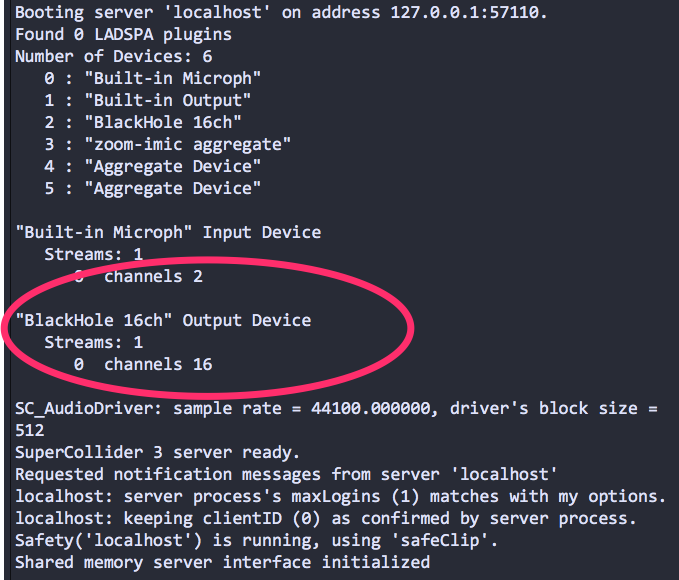Image resolution: width=679 pixels, height=580 pixels.
Task: Click the circled 'BlackHole 16ch Output Device' line
Action: click(x=163, y=320)
